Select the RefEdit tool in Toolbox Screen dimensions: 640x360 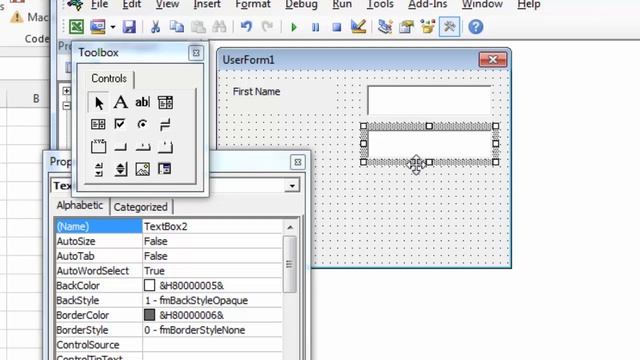(164, 169)
